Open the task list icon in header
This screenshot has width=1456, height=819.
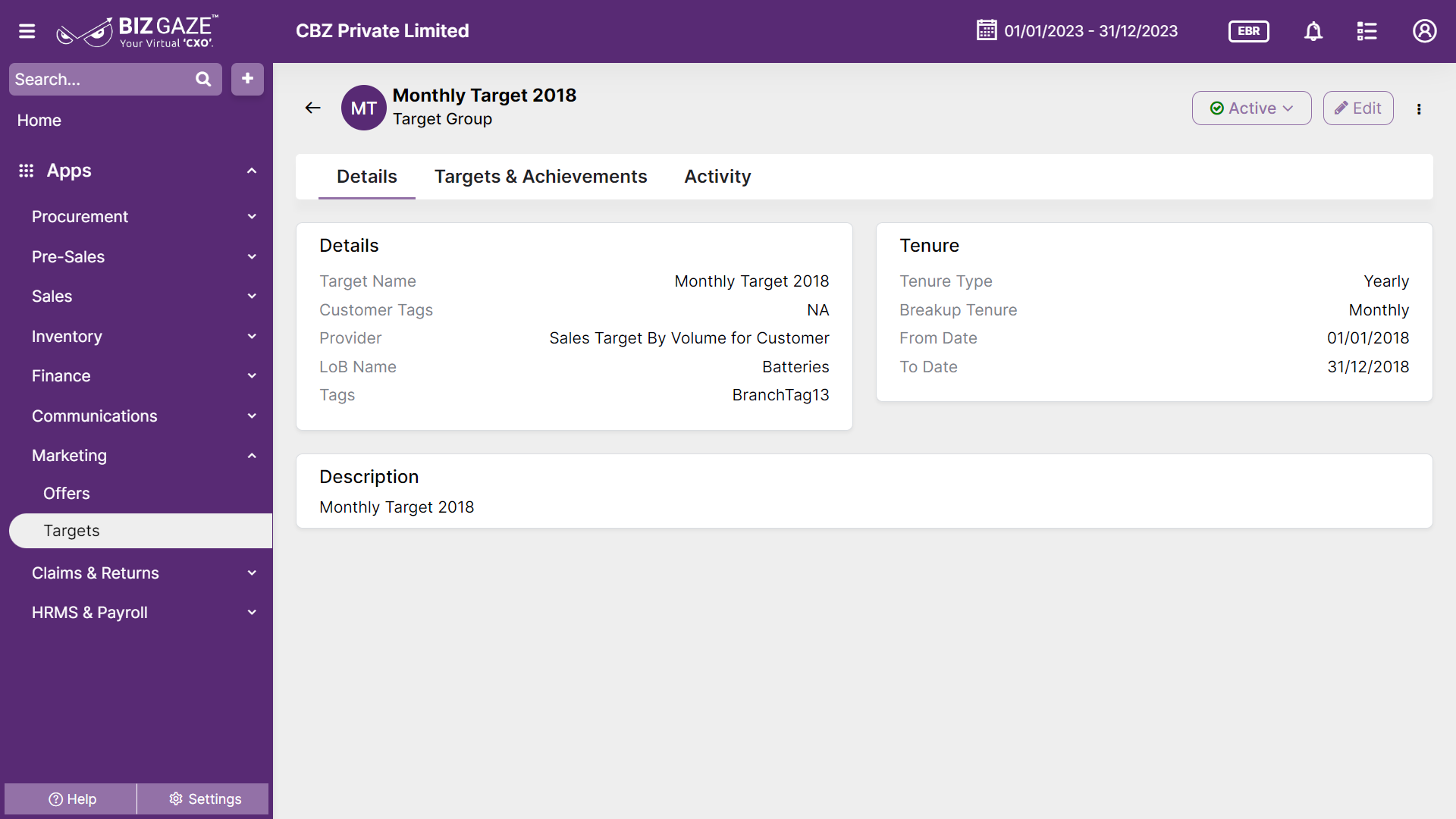click(x=1367, y=31)
